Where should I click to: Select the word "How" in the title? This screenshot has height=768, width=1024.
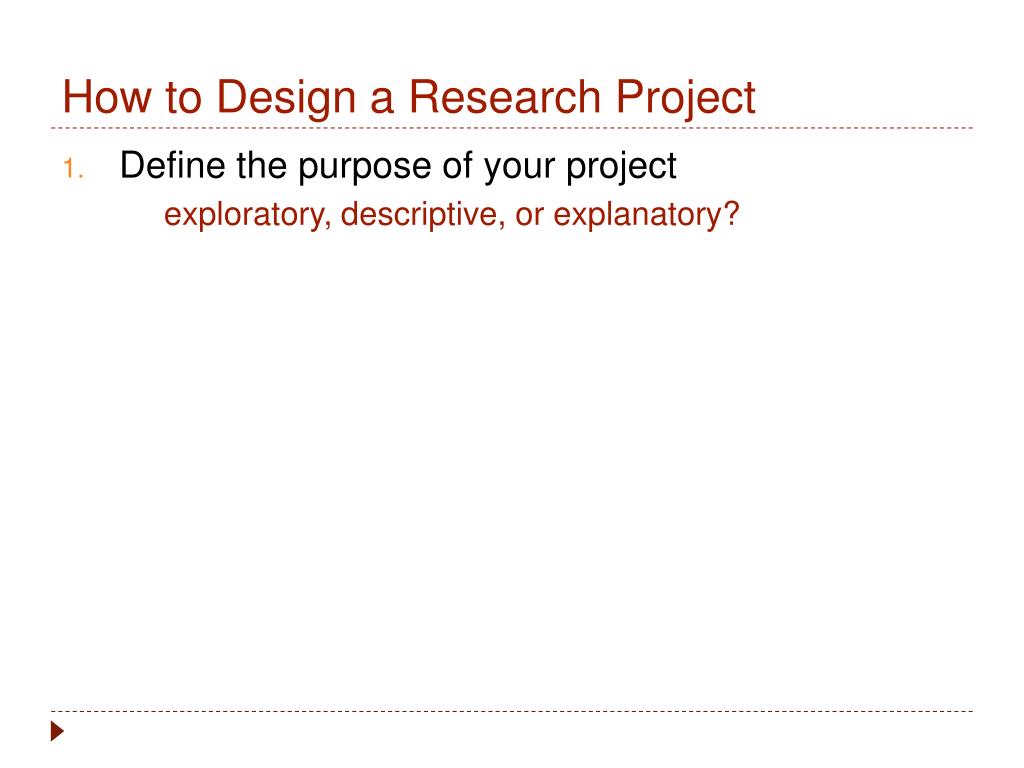click(106, 97)
